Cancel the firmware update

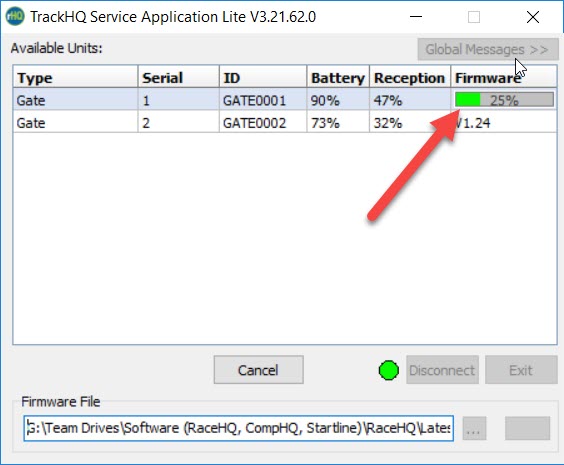tap(258, 370)
